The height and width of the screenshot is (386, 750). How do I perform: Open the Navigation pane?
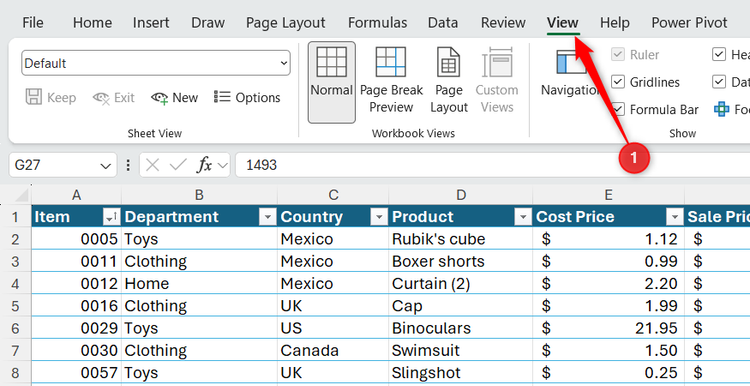[x=570, y=72]
